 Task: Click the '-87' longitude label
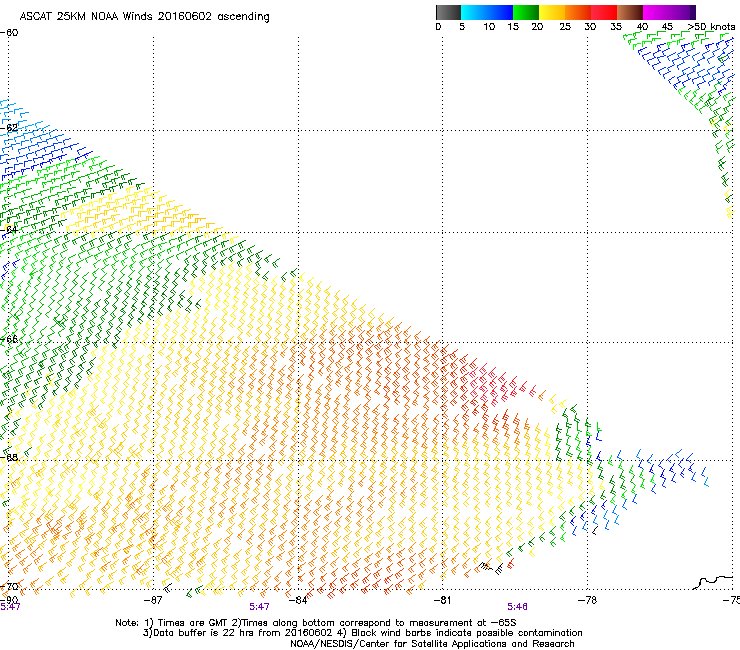point(153,600)
